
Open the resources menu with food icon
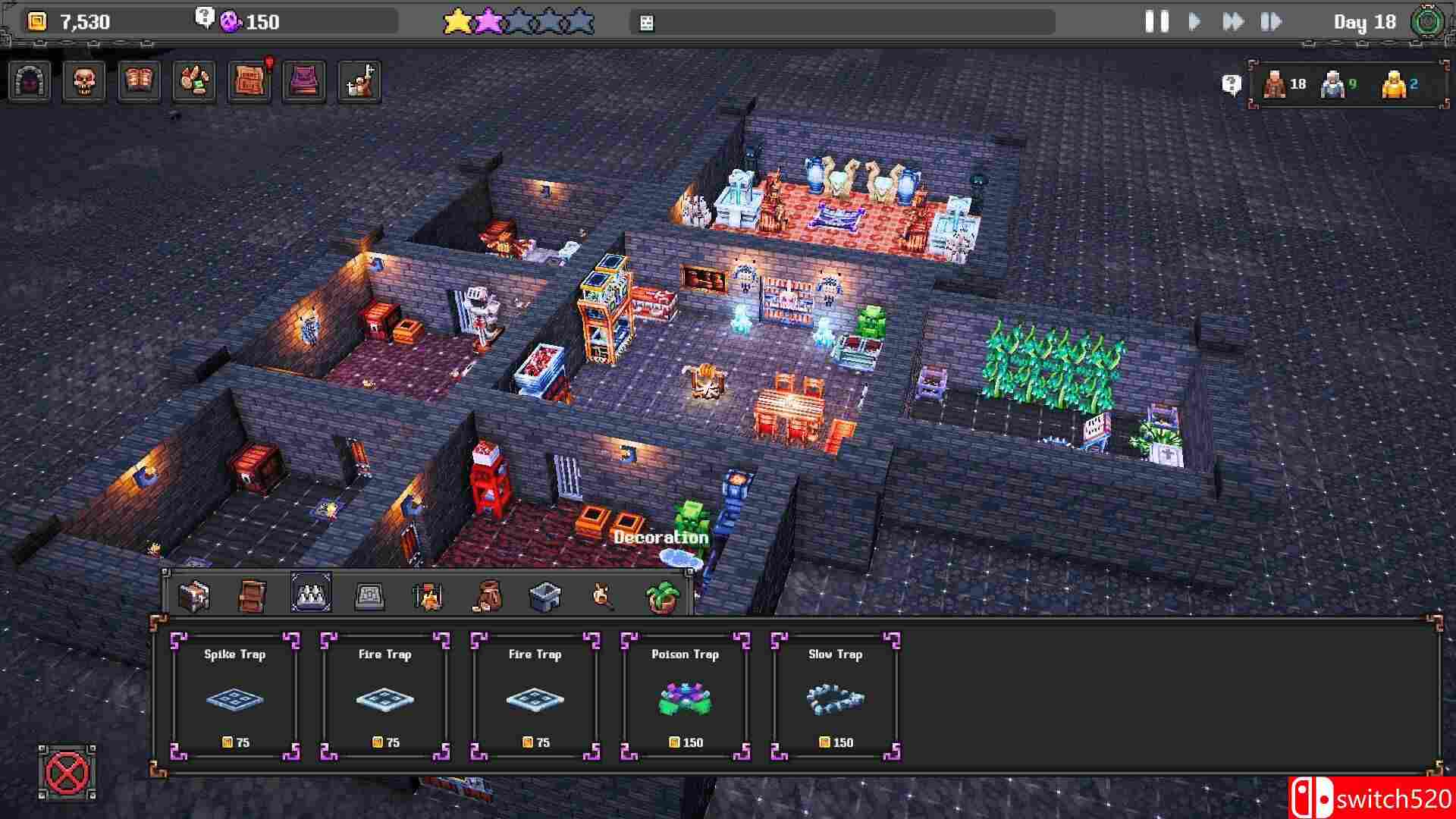tap(196, 81)
